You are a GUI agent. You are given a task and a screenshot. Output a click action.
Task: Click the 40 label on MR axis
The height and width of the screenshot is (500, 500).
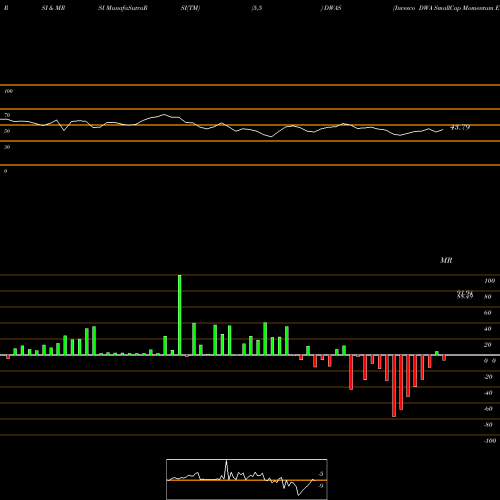click(x=488, y=329)
